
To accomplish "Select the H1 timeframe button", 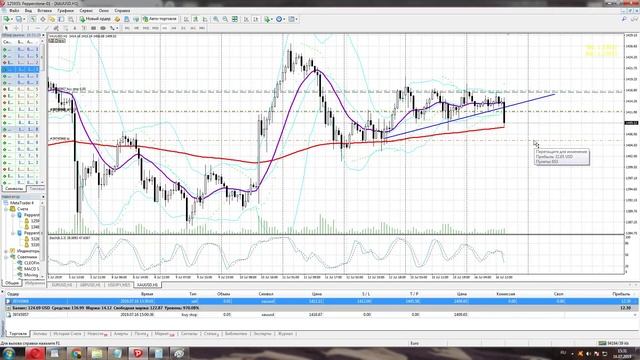I will coord(164,28).
